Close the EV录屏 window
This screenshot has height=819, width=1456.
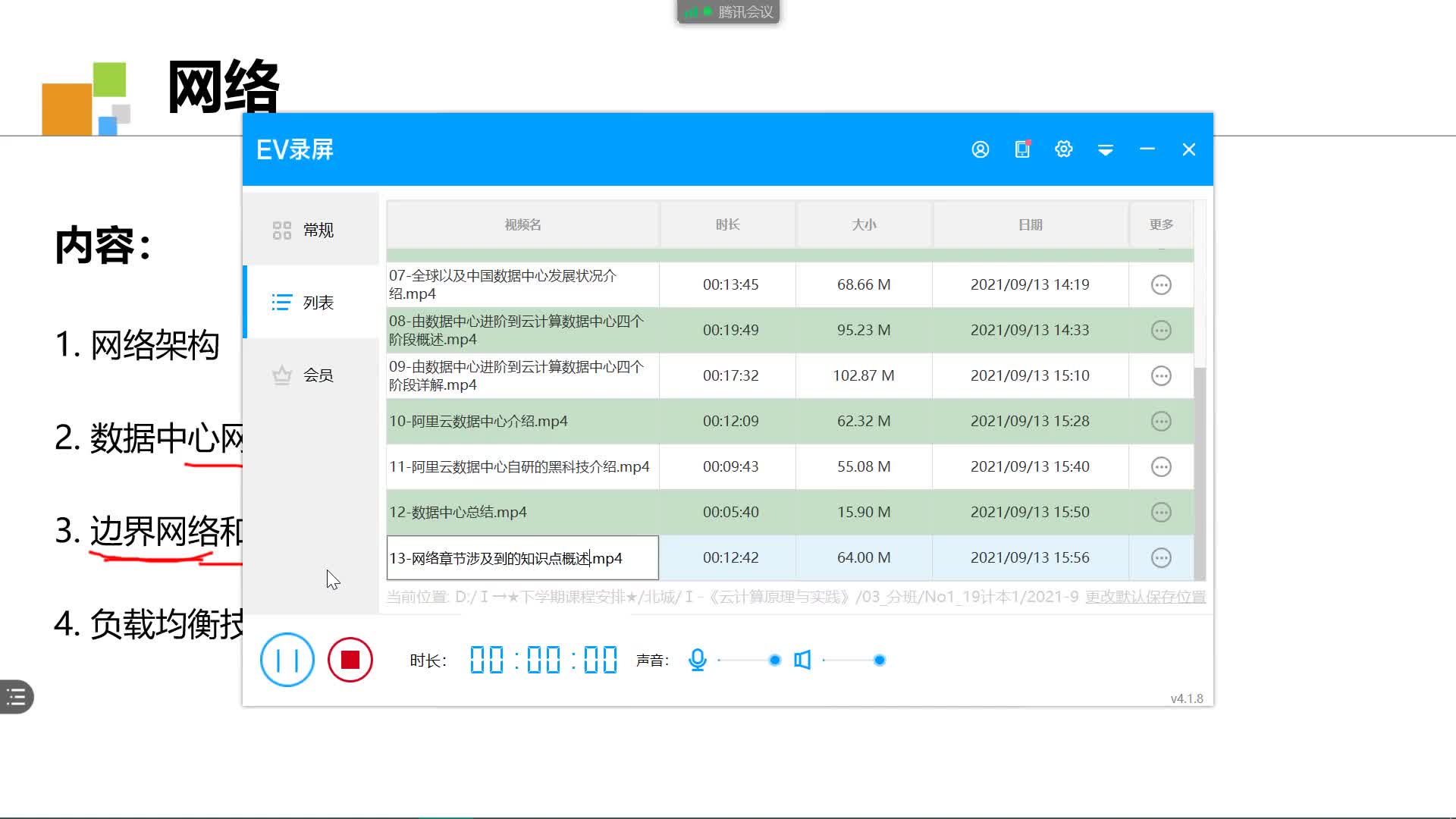pyautogui.click(x=1189, y=149)
